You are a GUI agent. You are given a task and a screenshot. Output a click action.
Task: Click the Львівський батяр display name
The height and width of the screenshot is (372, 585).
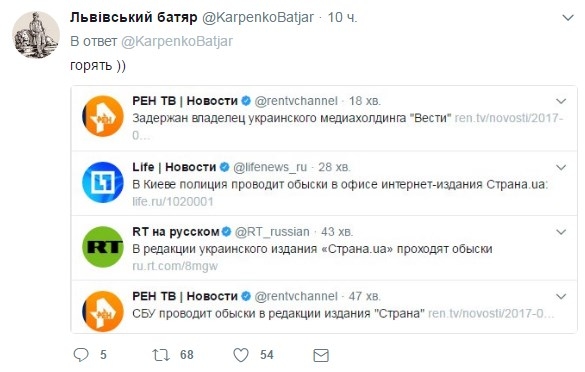pos(134,17)
